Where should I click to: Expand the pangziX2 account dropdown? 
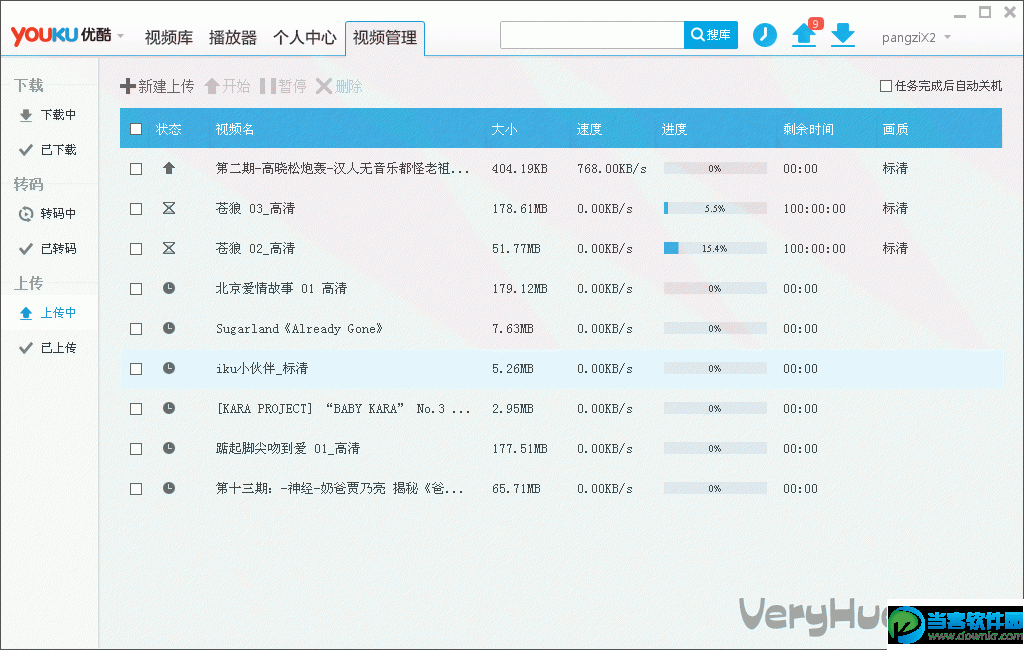click(x=947, y=38)
